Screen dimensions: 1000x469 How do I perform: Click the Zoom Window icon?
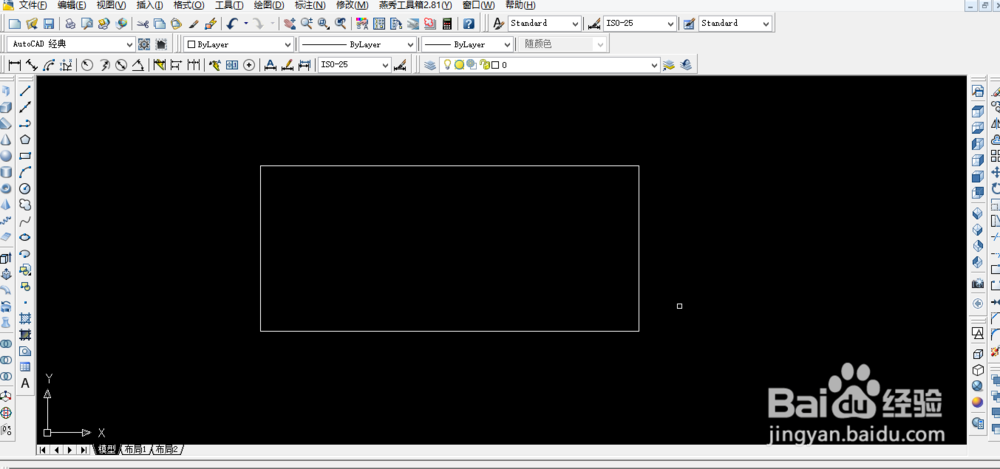pyautogui.click(x=324, y=24)
